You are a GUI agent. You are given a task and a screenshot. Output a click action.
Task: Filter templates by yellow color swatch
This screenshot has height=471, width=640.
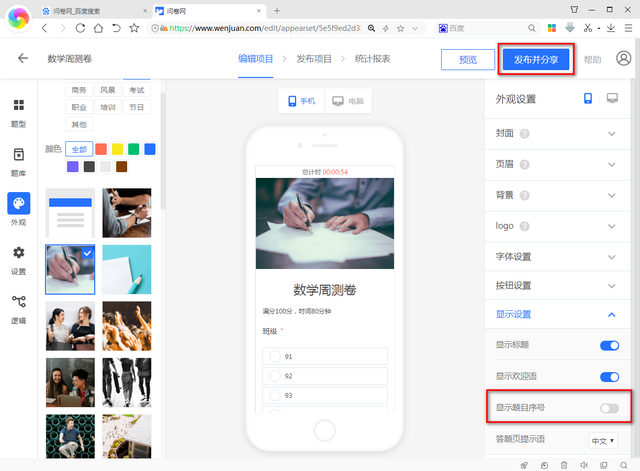(x=117, y=149)
